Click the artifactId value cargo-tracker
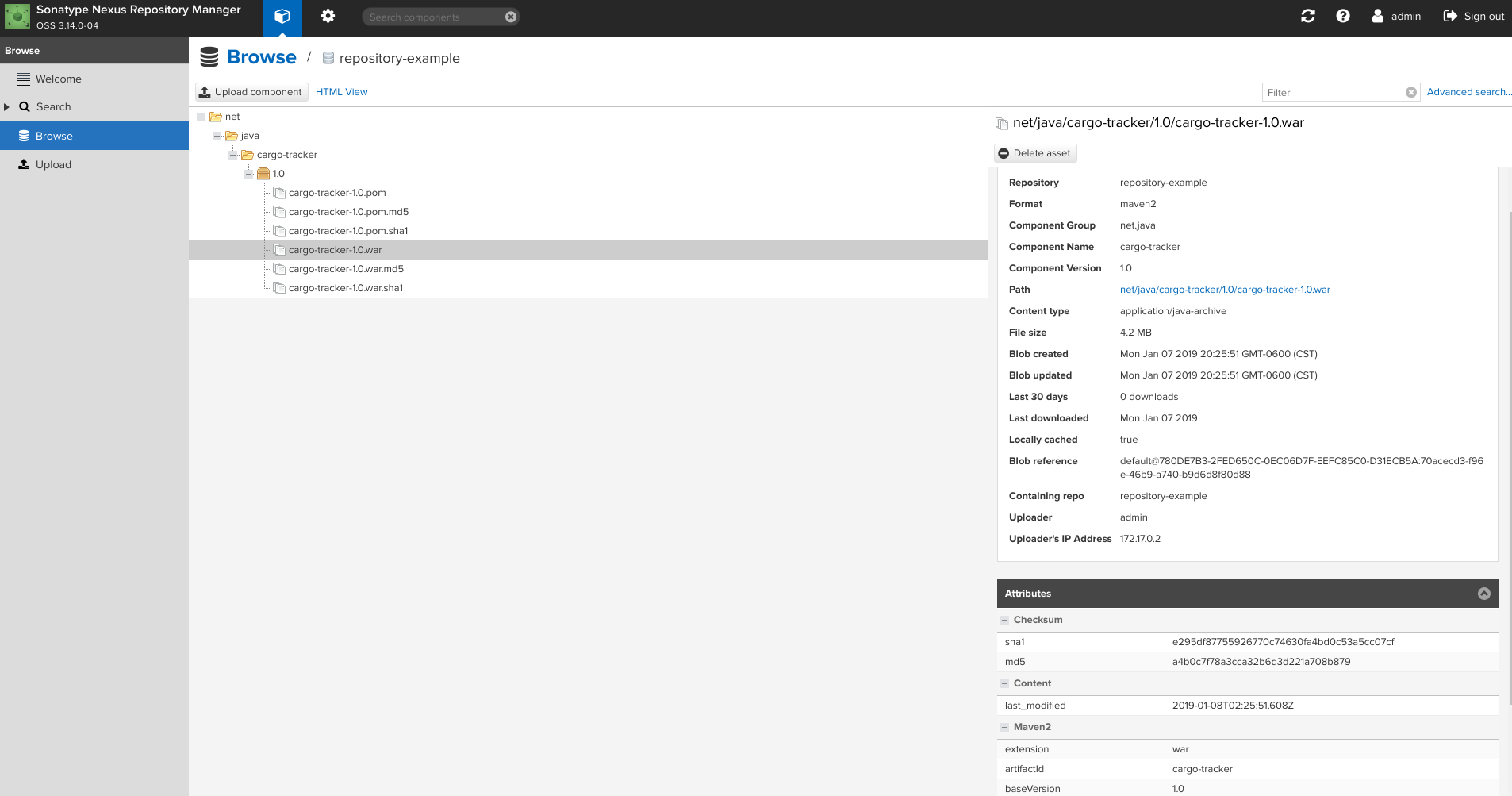 click(x=1203, y=769)
